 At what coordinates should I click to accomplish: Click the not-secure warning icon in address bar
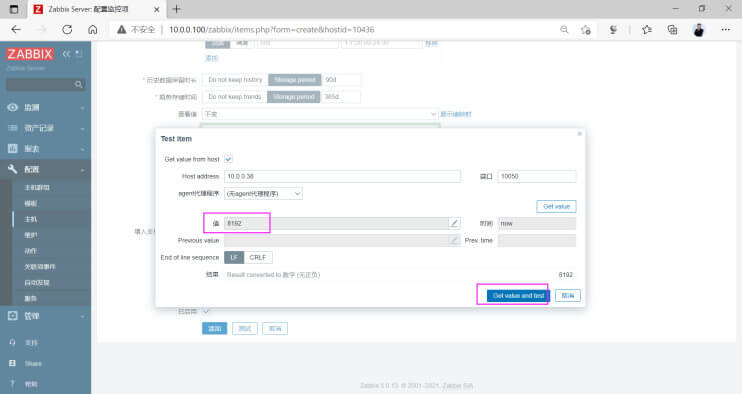pyautogui.click(x=122, y=29)
